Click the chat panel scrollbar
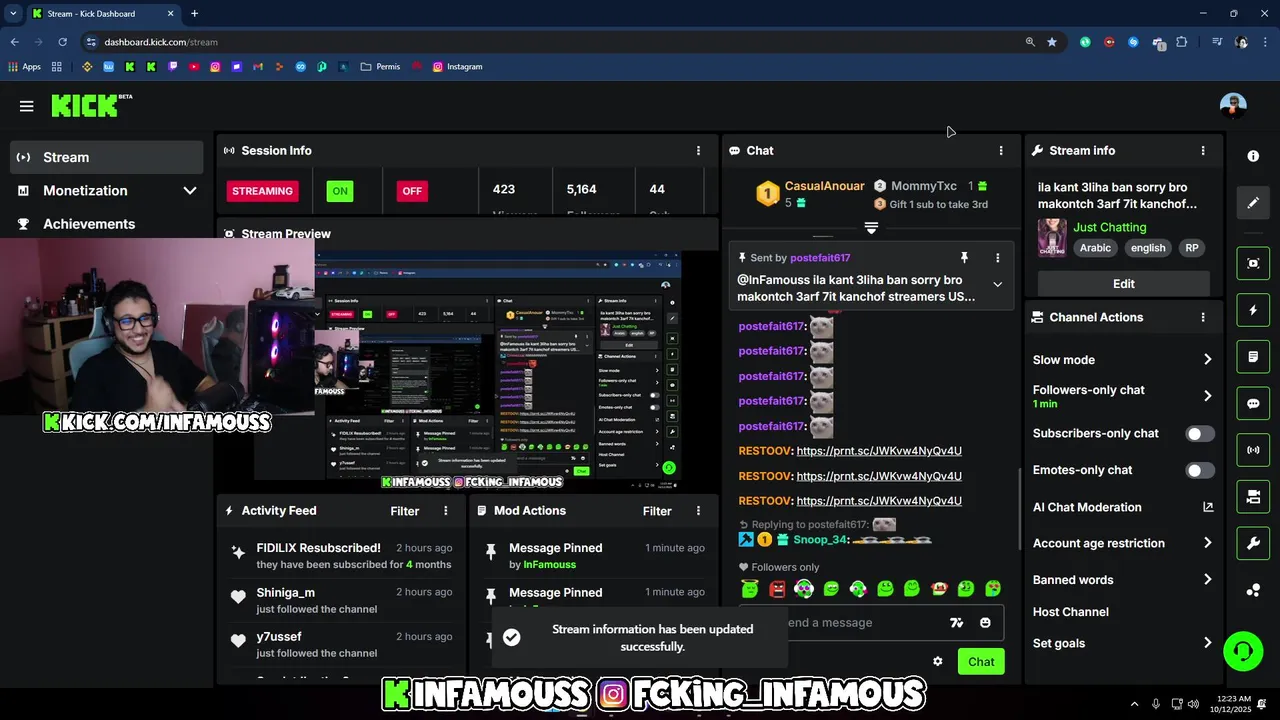Screen dimensions: 1280x720 click(1019, 510)
